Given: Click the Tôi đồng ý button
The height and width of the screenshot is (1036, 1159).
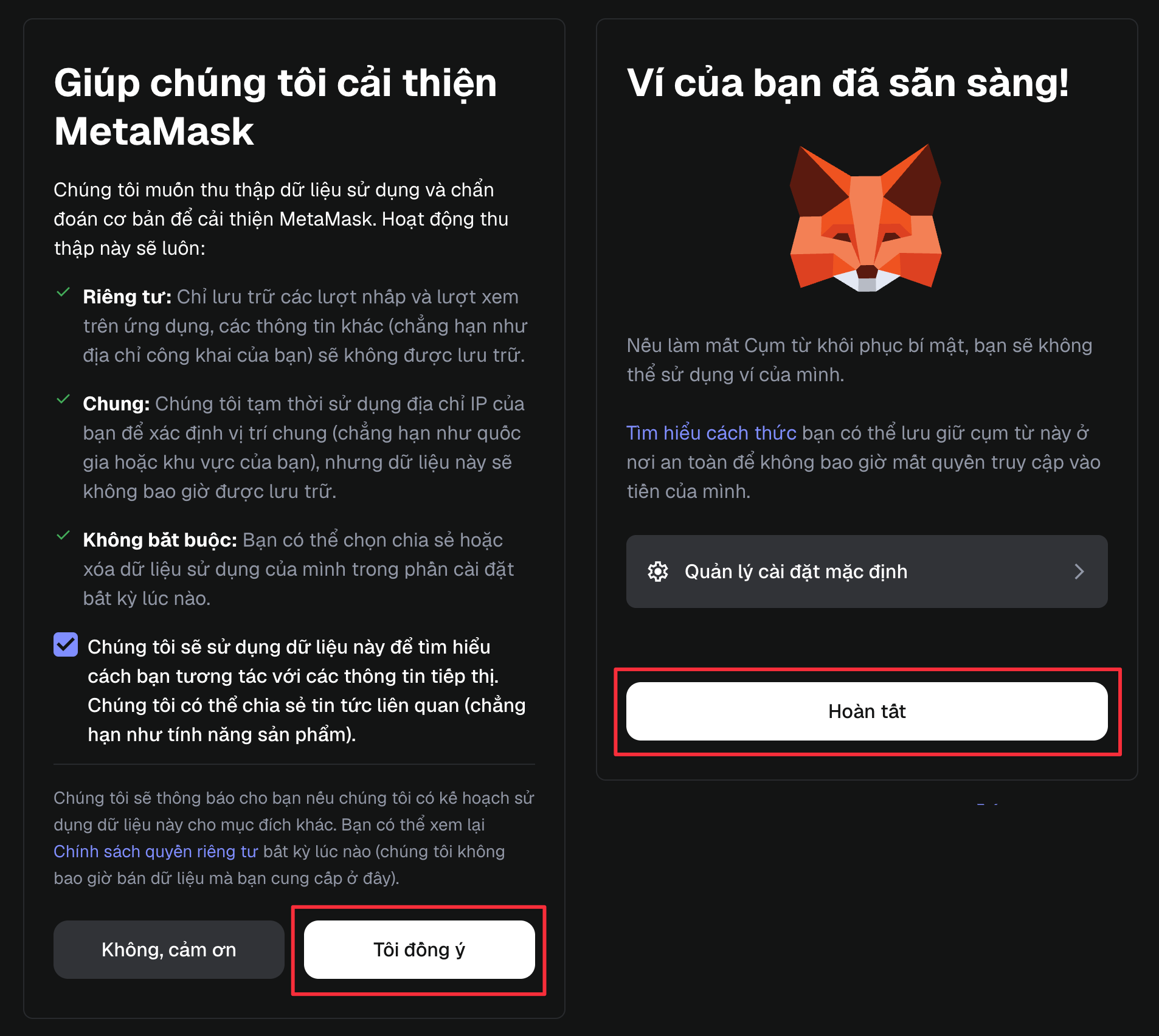Looking at the screenshot, I should coord(420,950).
